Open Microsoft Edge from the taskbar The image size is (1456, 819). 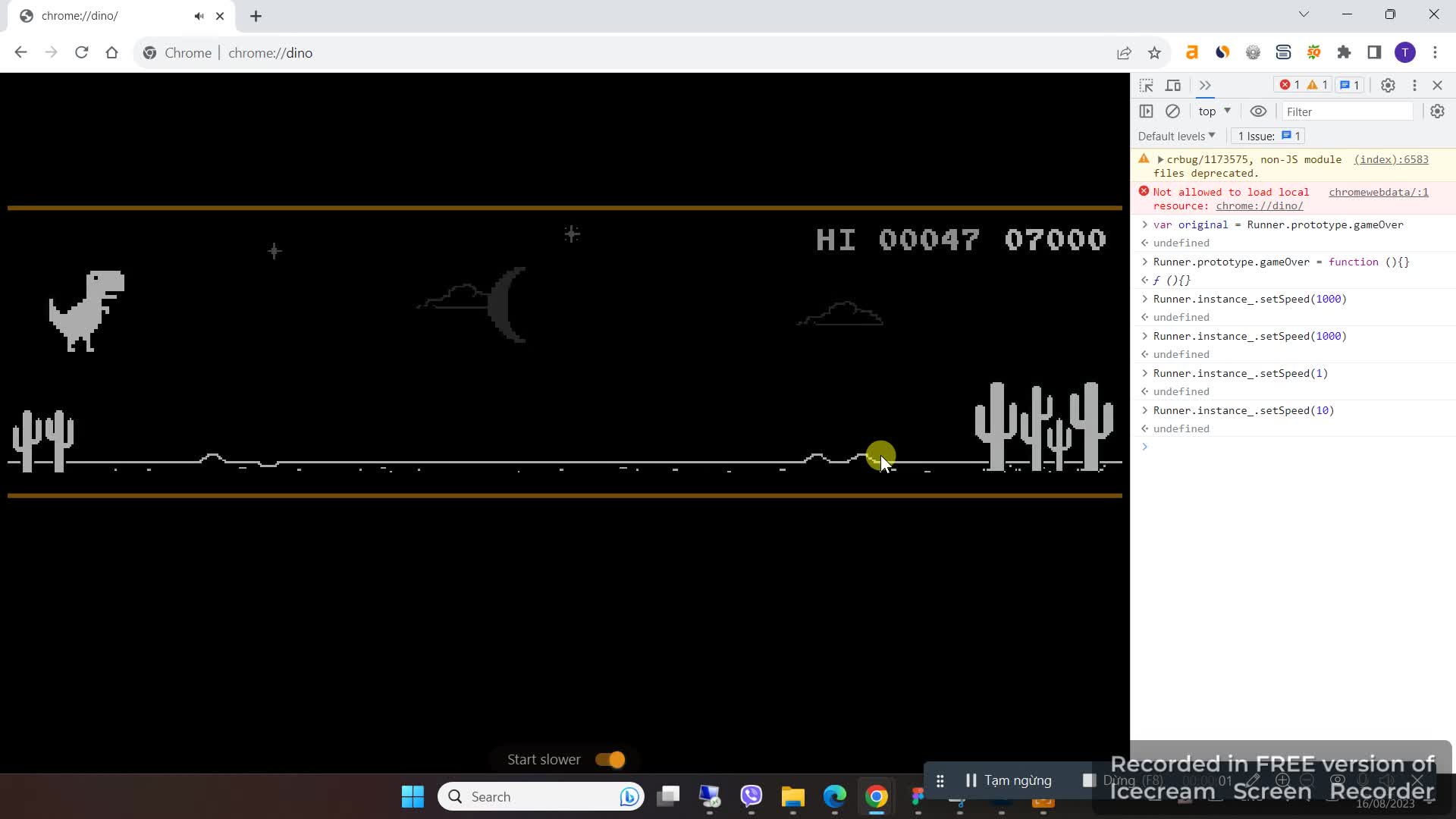click(x=834, y=796)
